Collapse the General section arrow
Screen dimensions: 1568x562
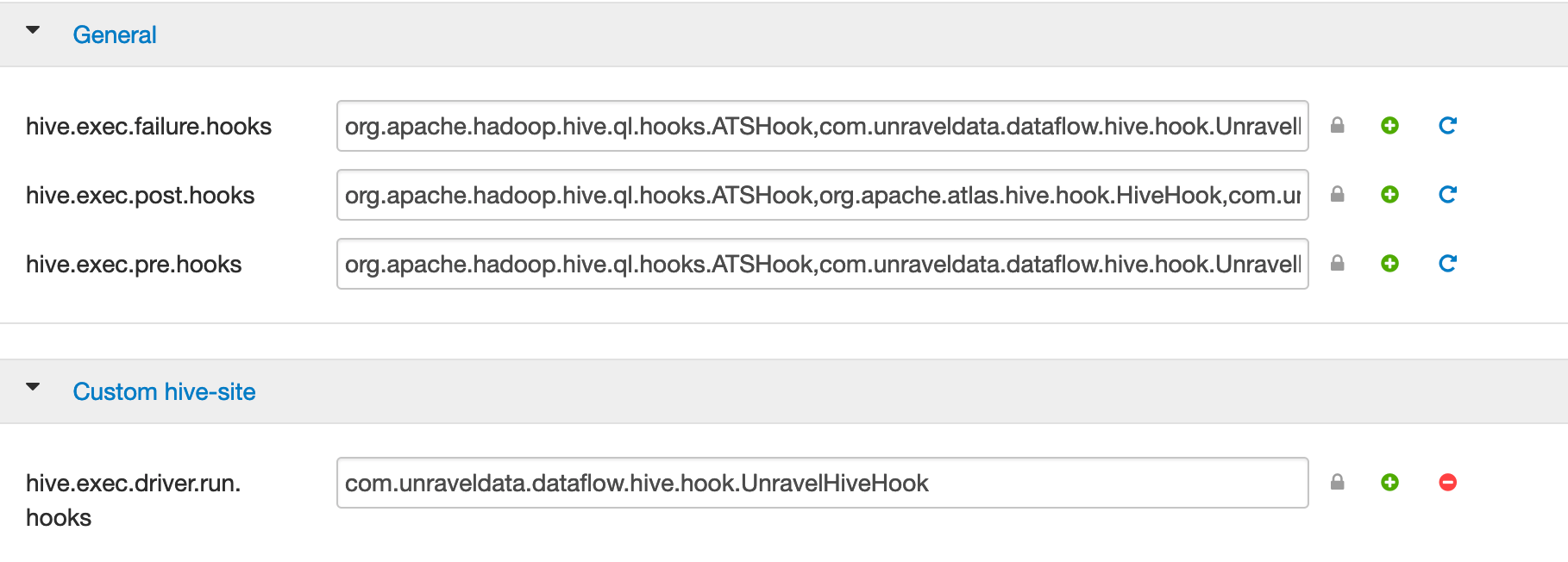point(33,30)
